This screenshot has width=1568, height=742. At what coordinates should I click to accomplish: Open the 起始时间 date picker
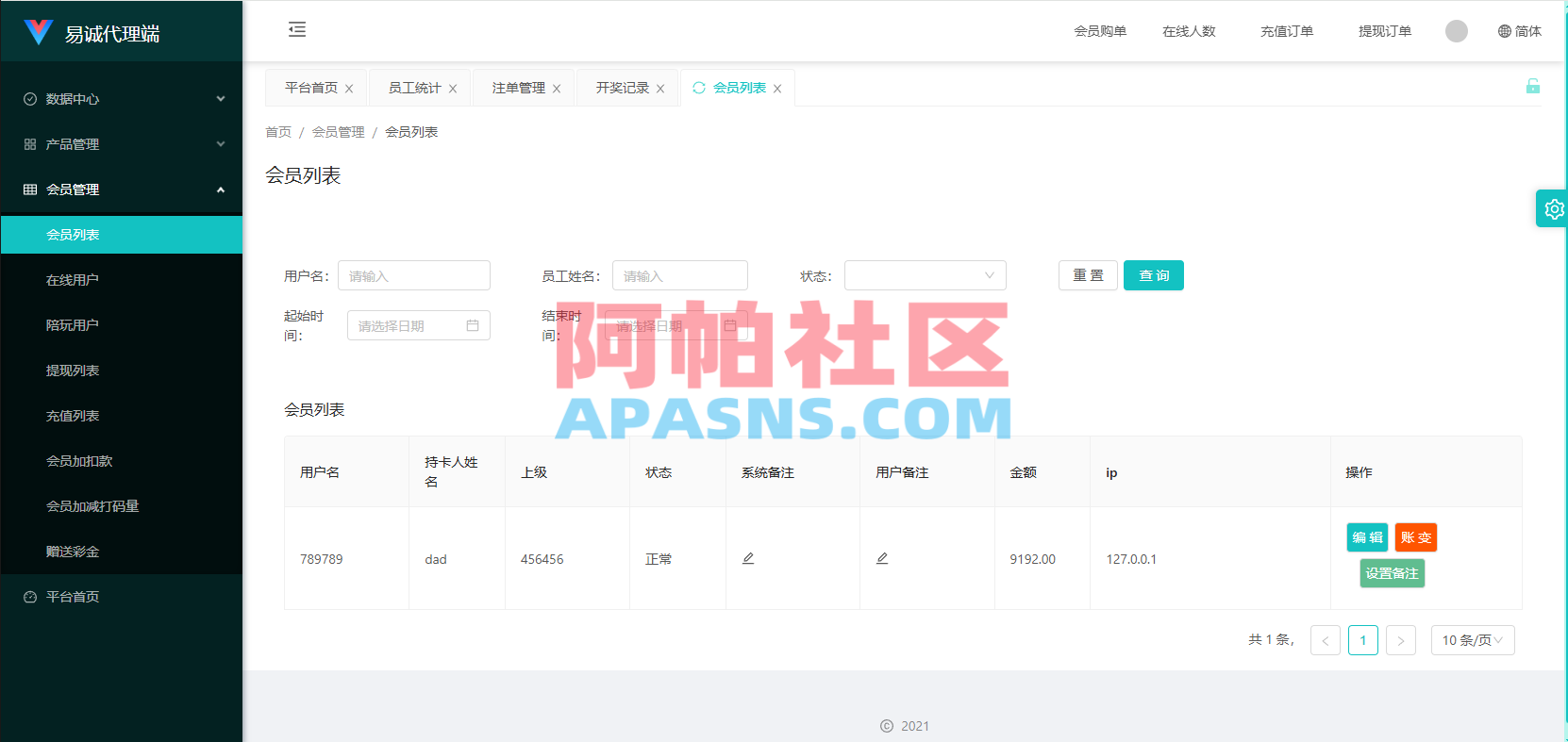pos(419,325)
